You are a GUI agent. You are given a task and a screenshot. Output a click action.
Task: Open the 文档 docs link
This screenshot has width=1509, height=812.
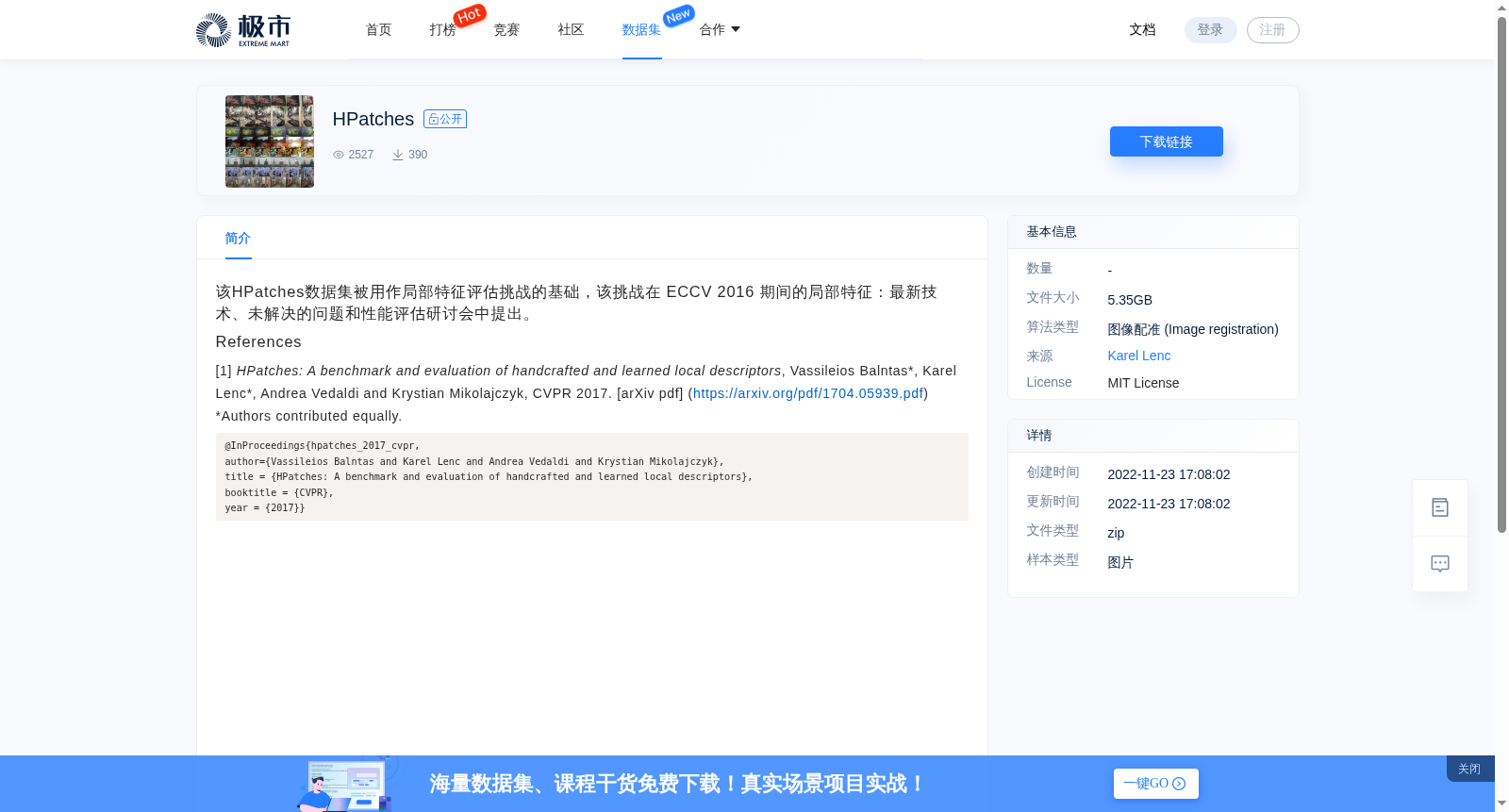tap(1142, 30)
